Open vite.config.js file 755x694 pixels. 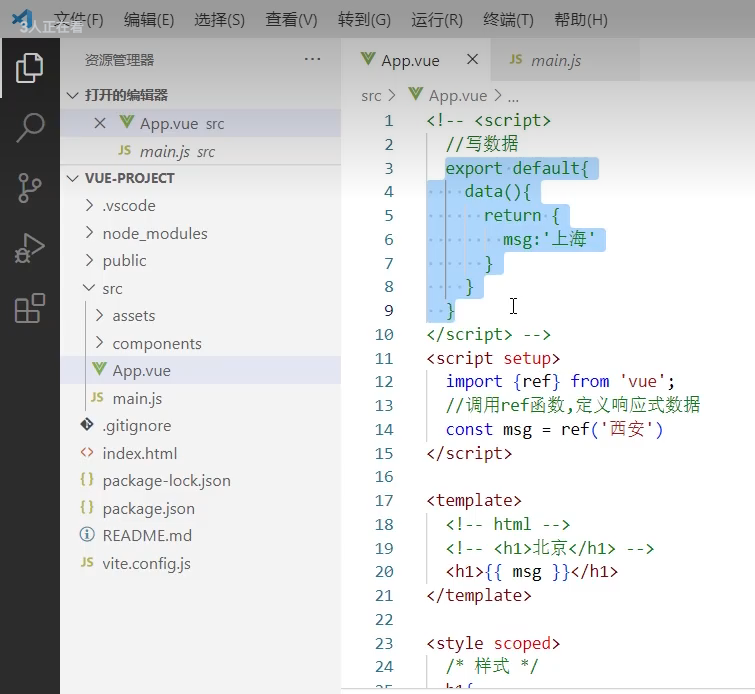coord(201,563)
